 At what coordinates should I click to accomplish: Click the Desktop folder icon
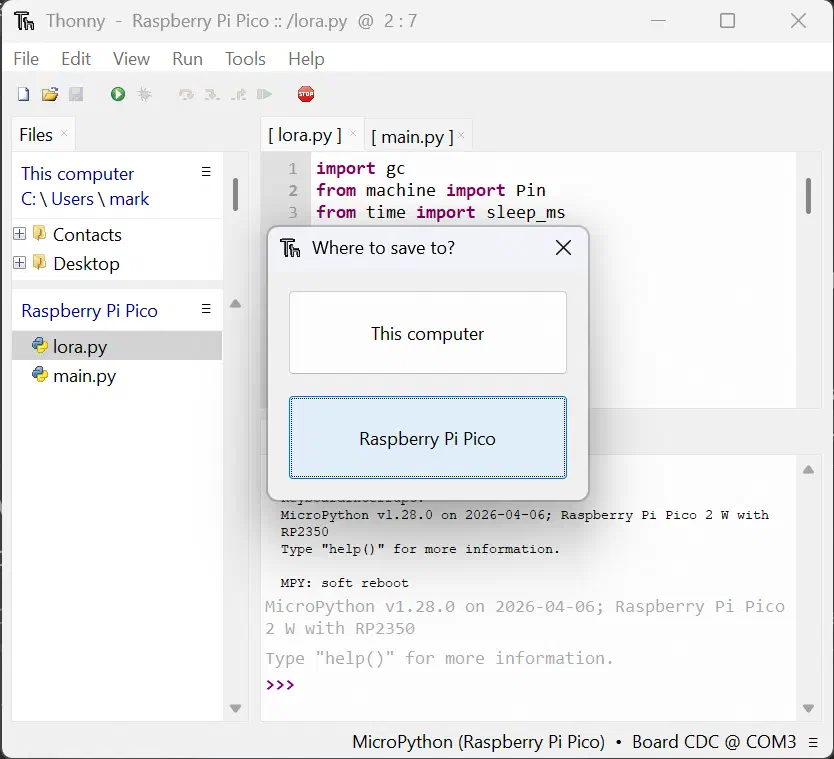pos(39,263)
